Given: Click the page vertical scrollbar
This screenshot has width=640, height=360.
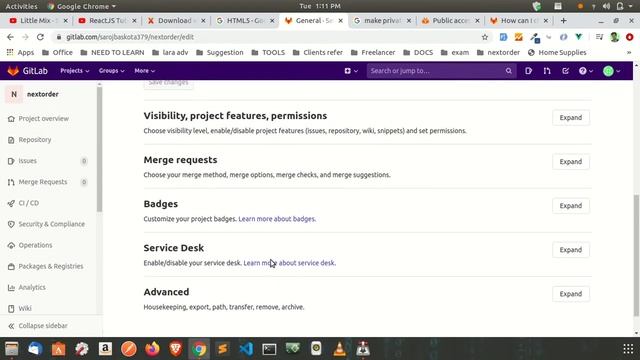Looking at the screenshot, I should 636,255.
